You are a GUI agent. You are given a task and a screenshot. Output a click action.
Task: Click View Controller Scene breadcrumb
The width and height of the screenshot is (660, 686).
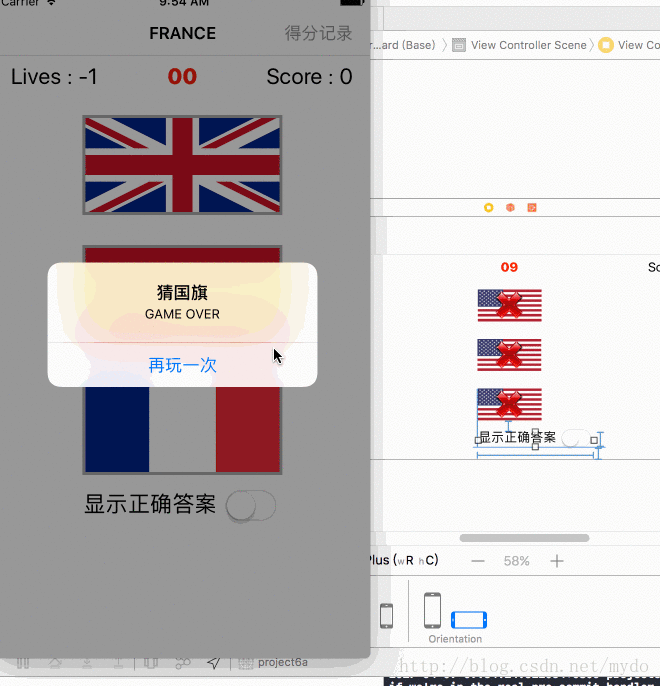(x=520, y=45)
